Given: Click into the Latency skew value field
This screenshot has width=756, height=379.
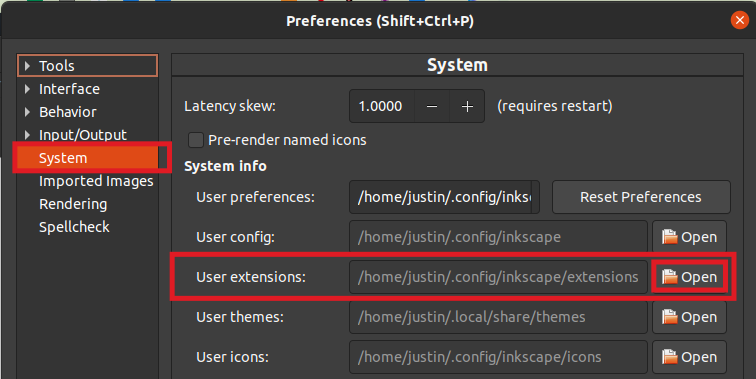Looking at the screenshot, I should (382, 106).
